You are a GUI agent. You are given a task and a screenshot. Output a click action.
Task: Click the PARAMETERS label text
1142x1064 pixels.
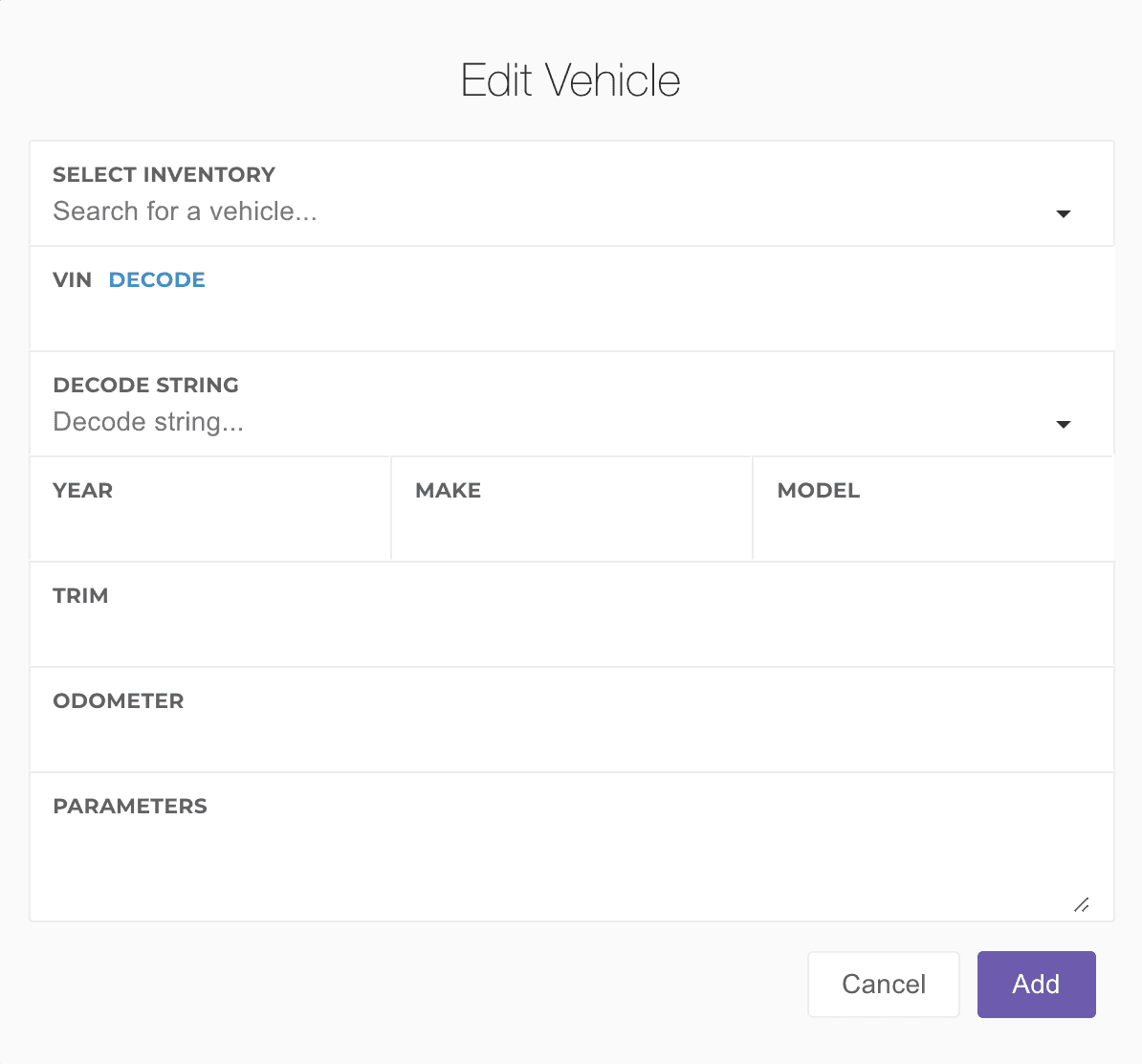pos(130,806)
